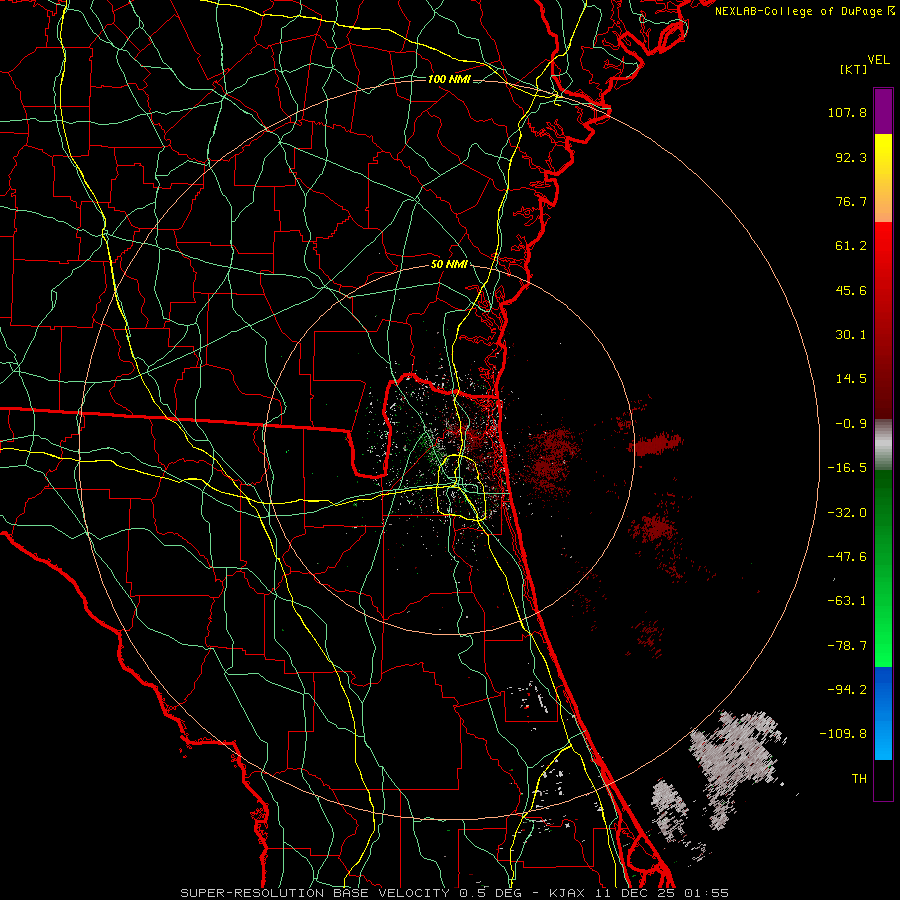Screen dimensions: 900x900
Task: Click the -32.0 velocity scale value
Action: pyautogui.click(x=847, y=513)
